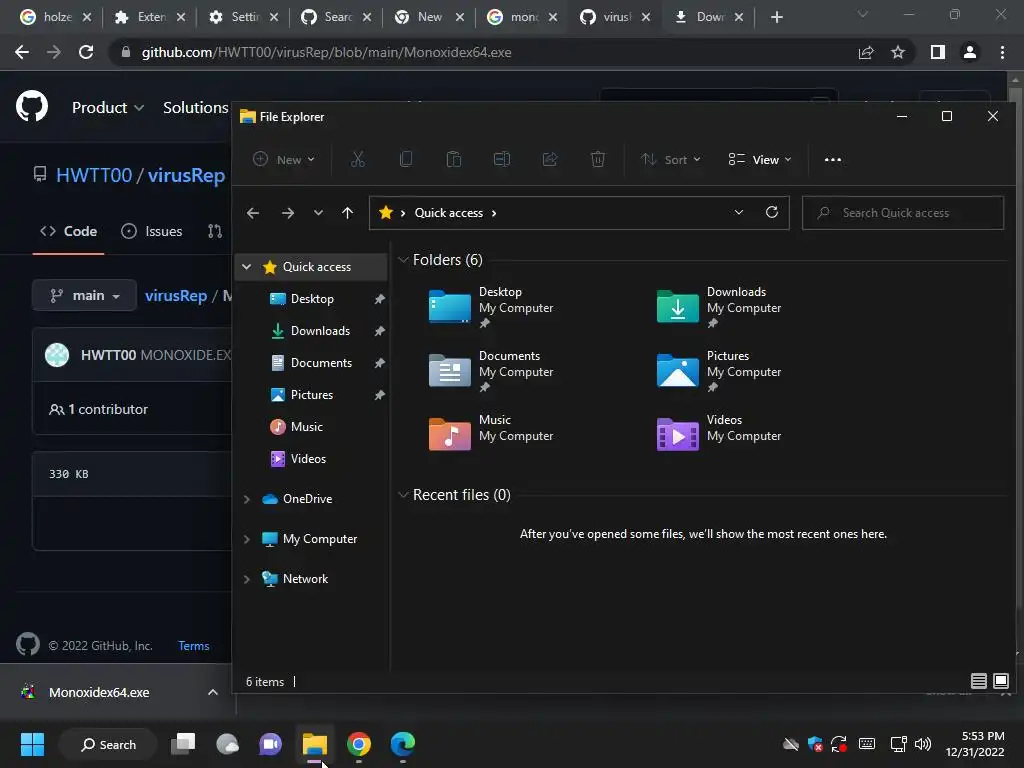The image size is (1024, 768).
Task: Click the GitHub Terms footer link
Action: pos(193,646)
